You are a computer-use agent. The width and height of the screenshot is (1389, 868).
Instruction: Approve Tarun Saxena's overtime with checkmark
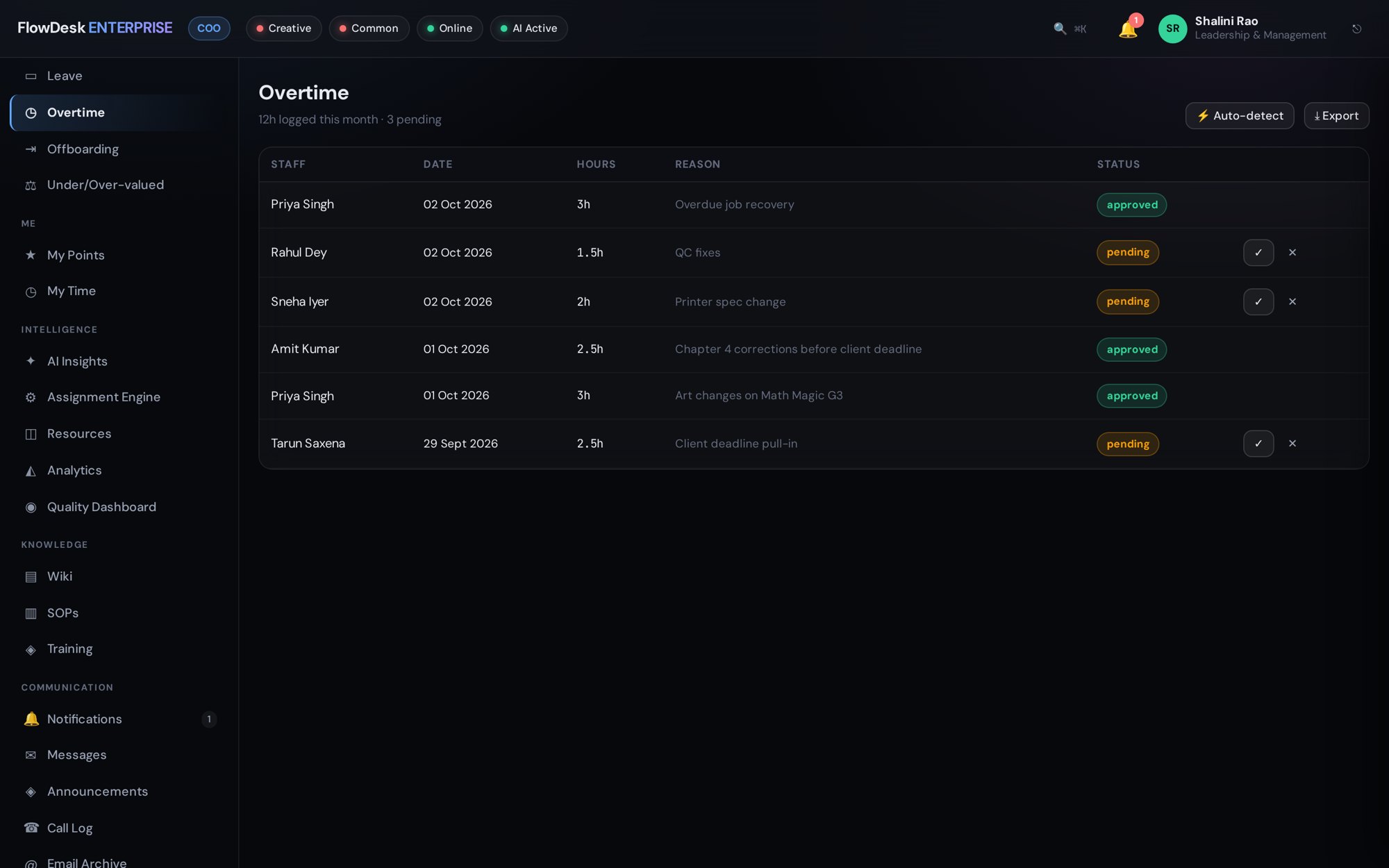pos(1258,444)
